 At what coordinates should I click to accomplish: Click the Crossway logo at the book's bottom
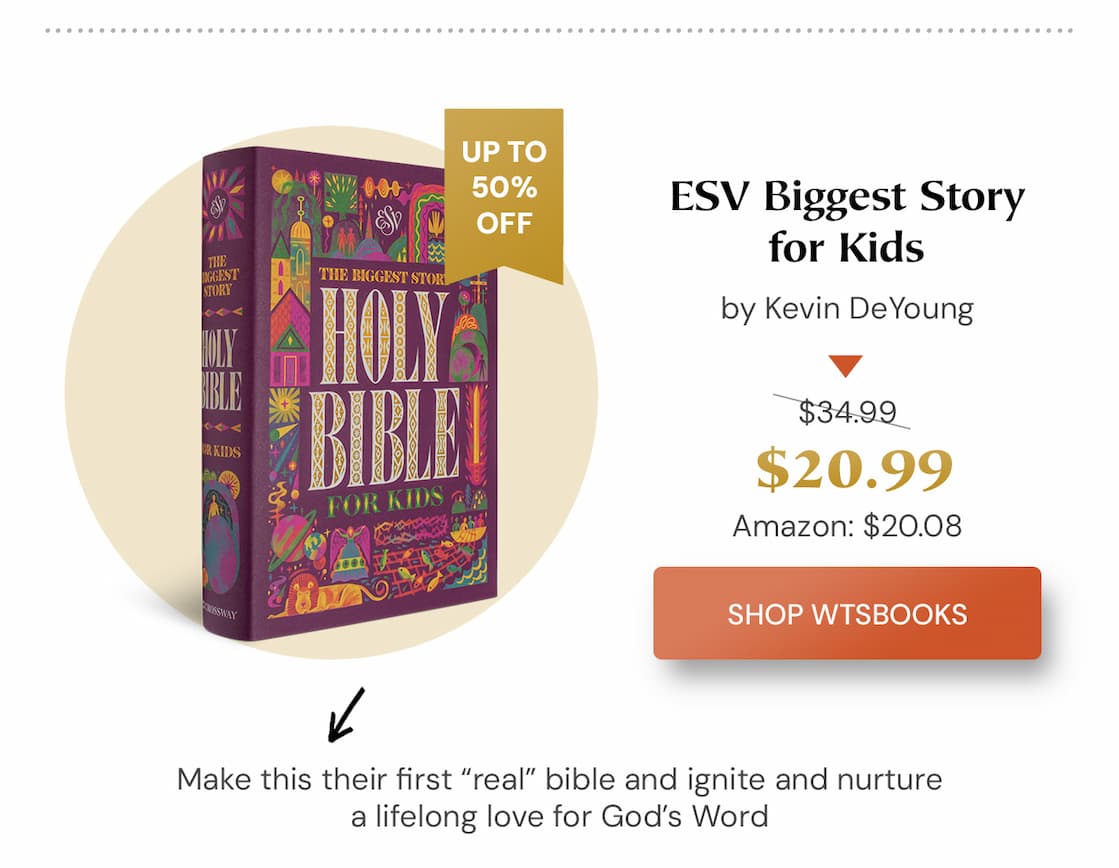pos(220,610)
